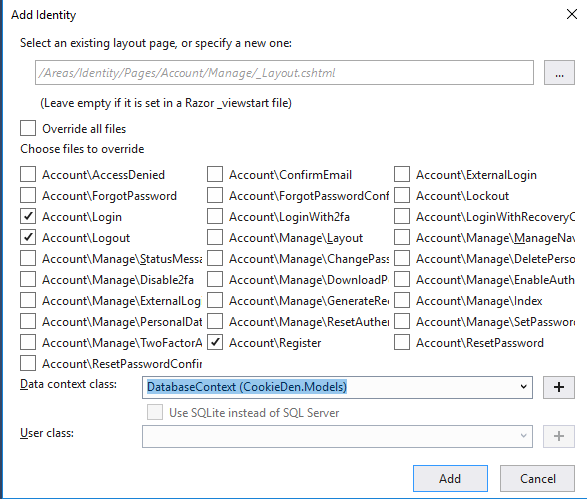Viewport: 587px width, 499px height.
Task: Enable the Account\AccessDenied checkbox
Action: tap(28, 174)
